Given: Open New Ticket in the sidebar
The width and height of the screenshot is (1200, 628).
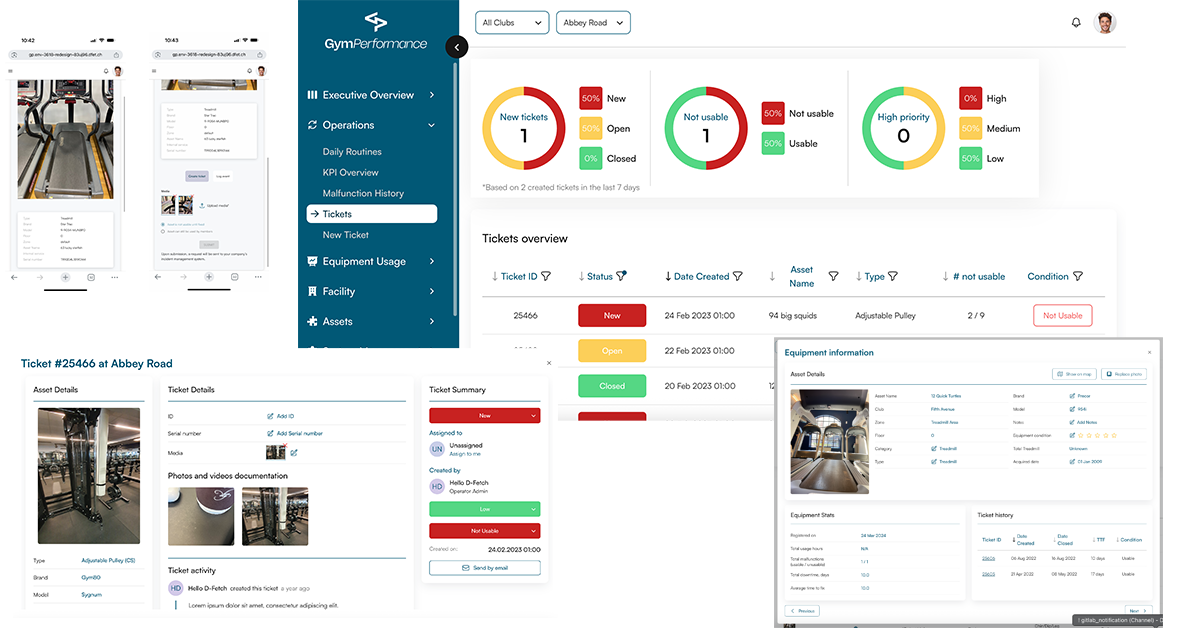Looking at the screenshot, I should pos(346,235).
